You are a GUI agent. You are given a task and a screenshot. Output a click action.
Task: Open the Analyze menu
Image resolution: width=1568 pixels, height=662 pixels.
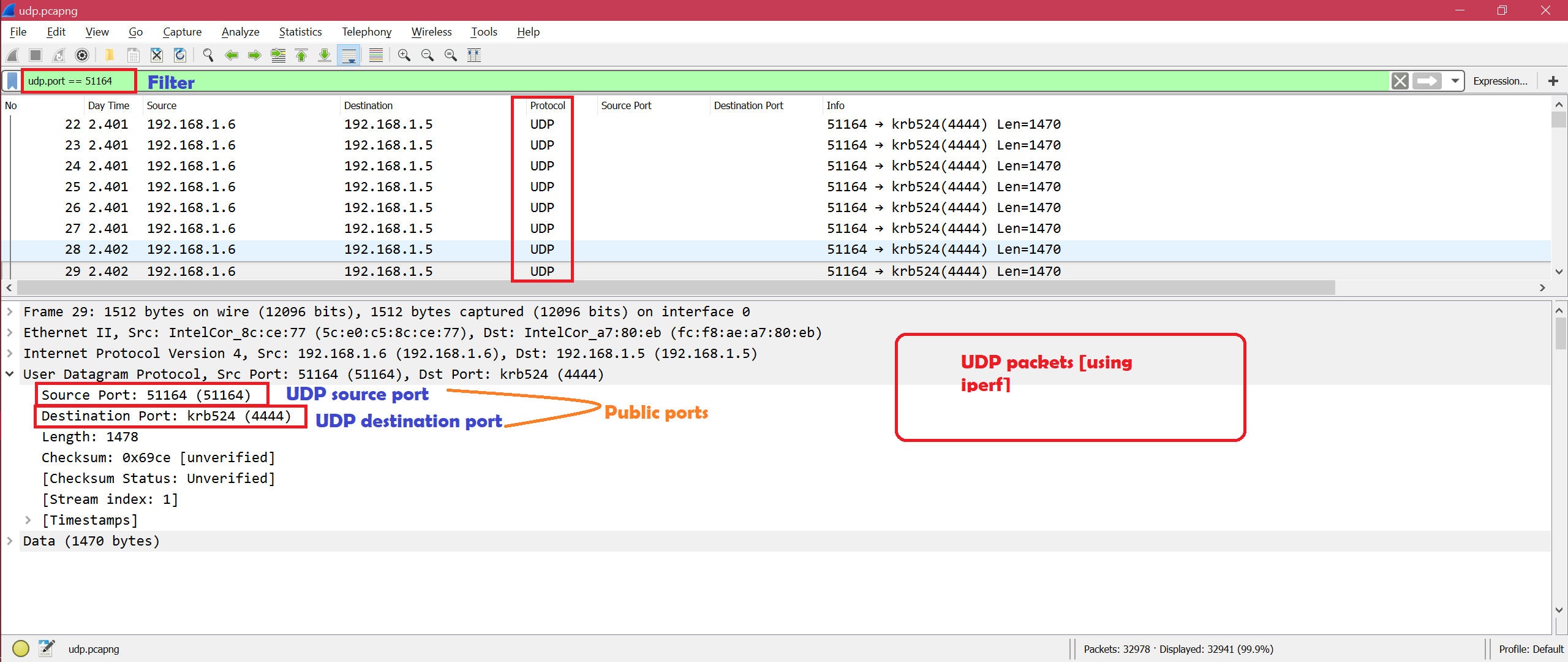pyautogui.click(x=240, y=32)
